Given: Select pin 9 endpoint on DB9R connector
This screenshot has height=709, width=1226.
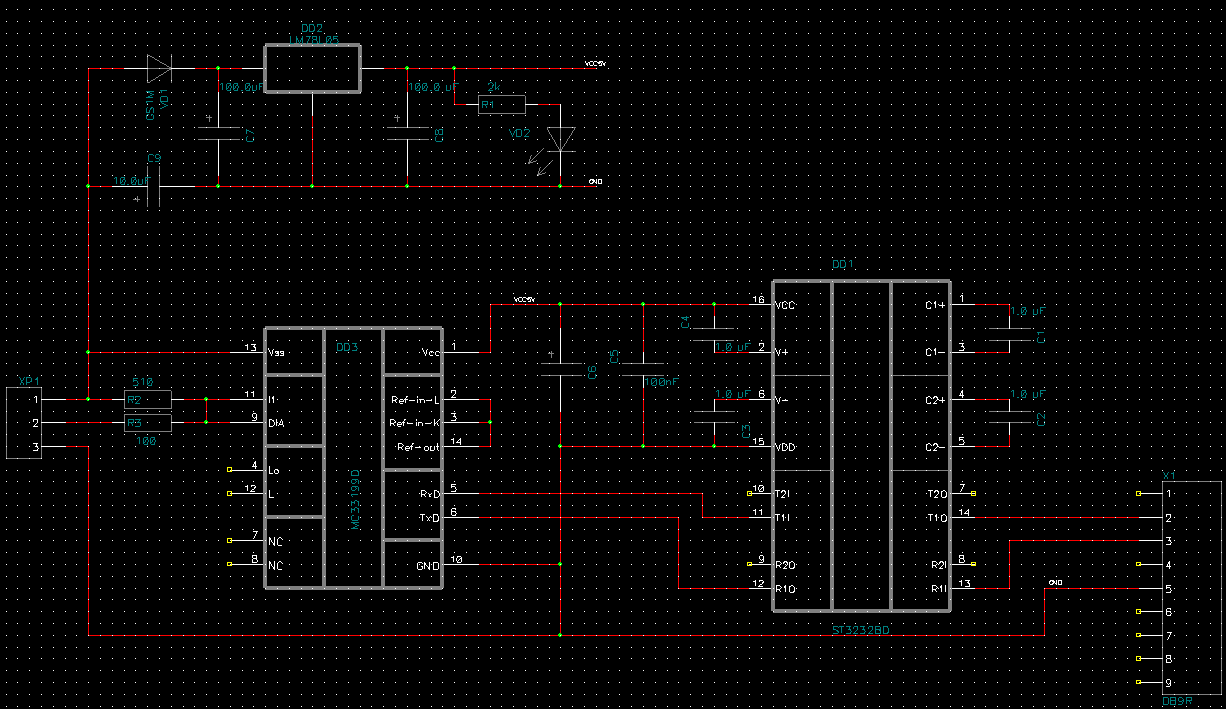Looking at the screenshot, I should (1139, 682).
